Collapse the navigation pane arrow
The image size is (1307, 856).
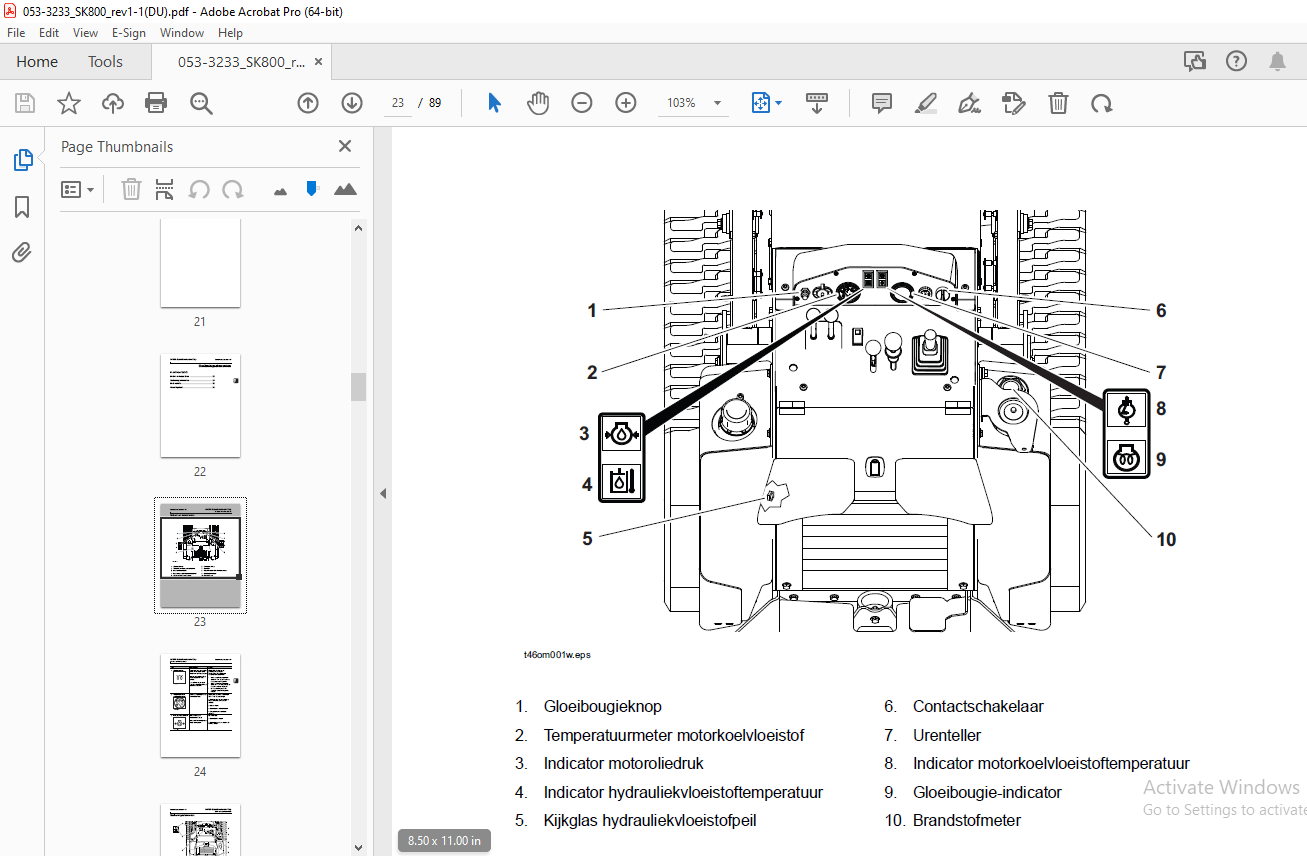(x=382, y=493)
